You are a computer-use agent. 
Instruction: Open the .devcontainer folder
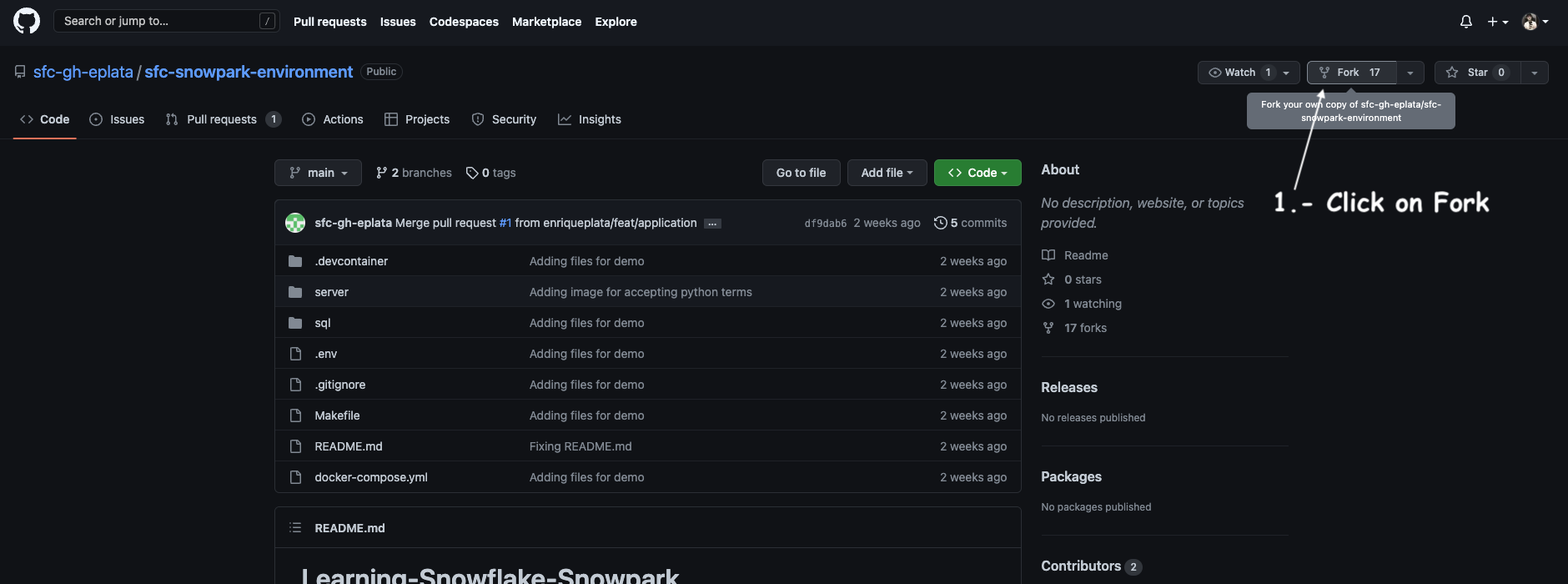(x=351, y=261)
